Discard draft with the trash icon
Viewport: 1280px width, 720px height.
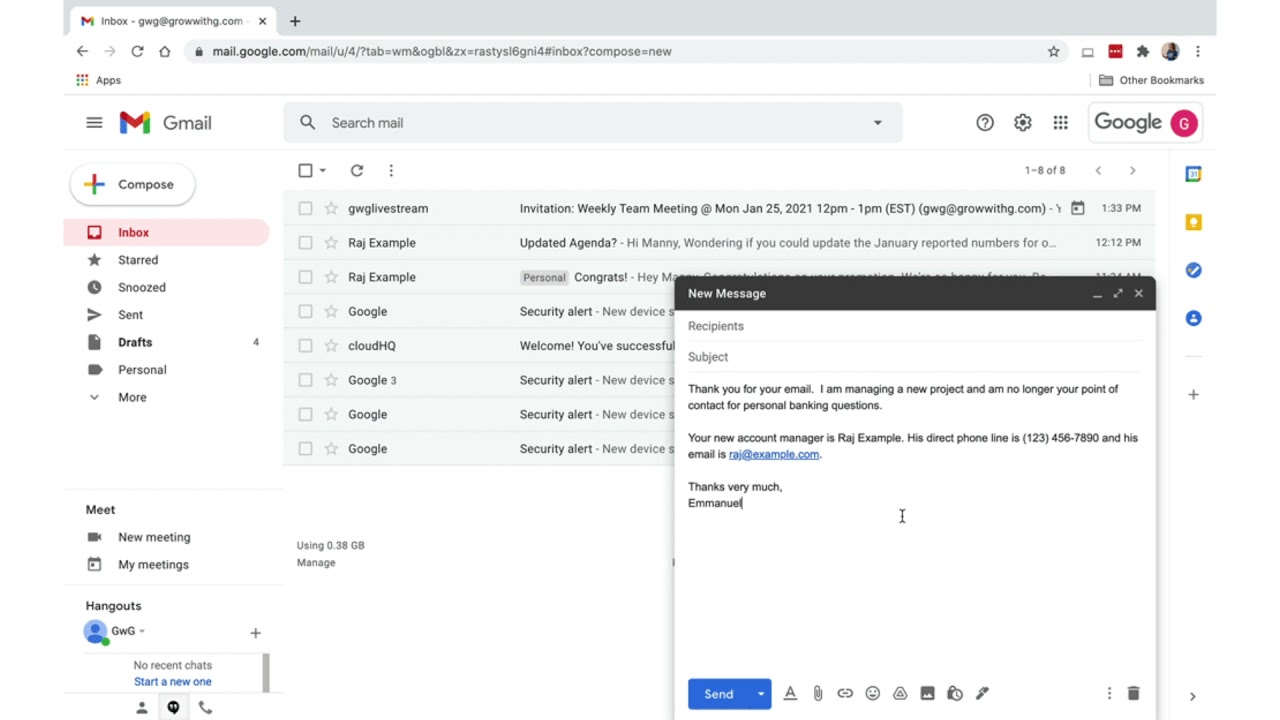click(x=1133, y=693)
